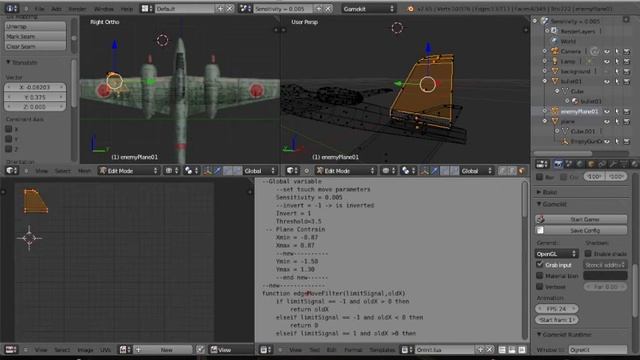Toggle Lamp visibility eye in outliner
Viewport: 640px width, 360px height.
(x=607, y=61)
